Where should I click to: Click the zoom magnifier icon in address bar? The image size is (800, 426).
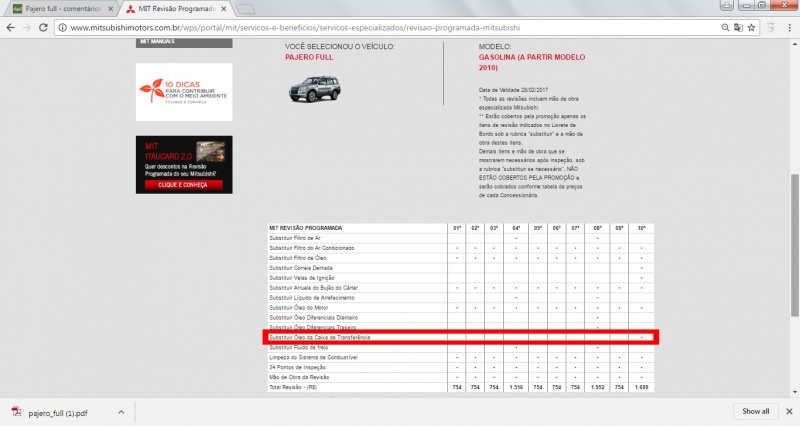(x=725, y=28)
